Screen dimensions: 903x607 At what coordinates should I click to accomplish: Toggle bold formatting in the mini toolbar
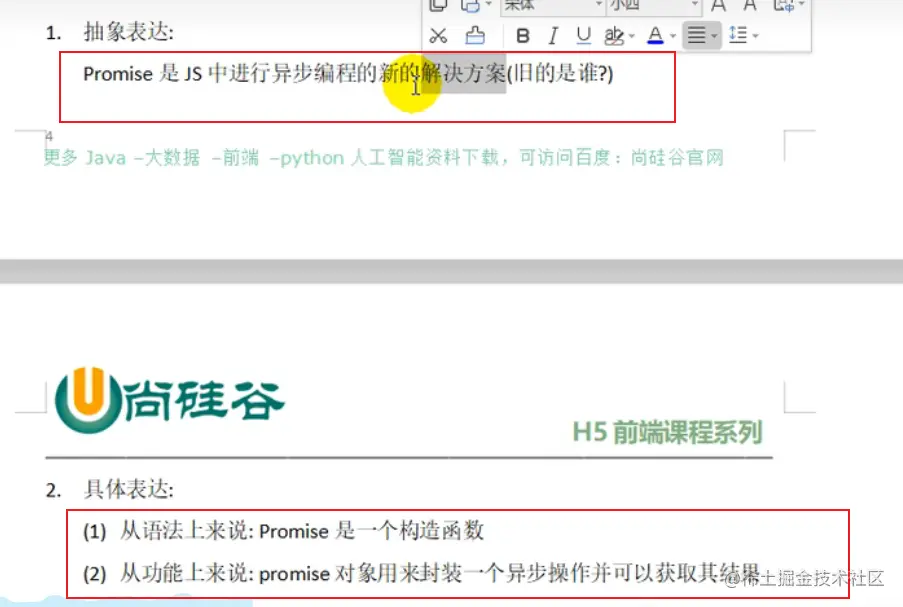[x=523, y=36]
